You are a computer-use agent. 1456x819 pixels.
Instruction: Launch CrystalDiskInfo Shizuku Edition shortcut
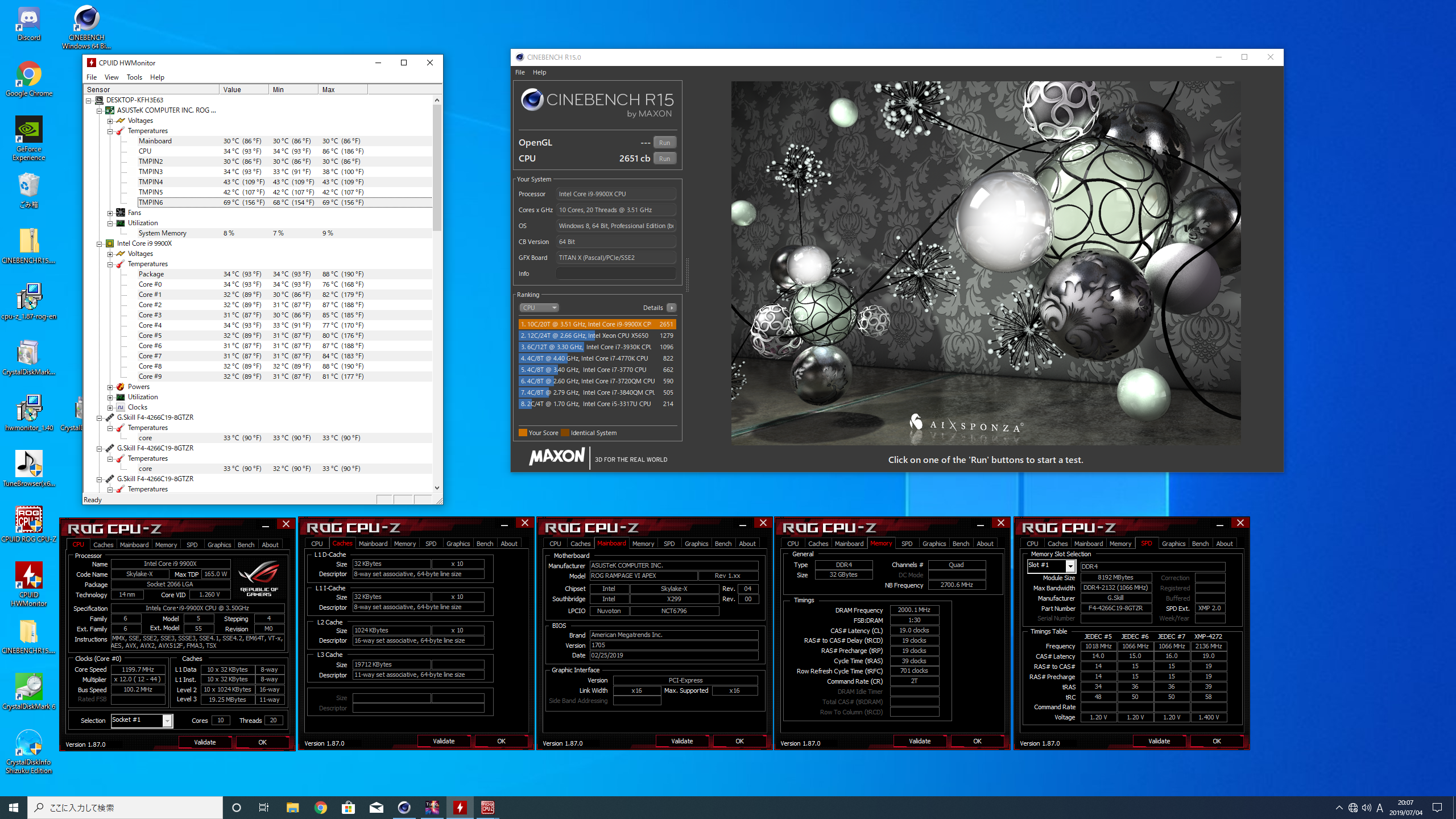tap(28, 751)
